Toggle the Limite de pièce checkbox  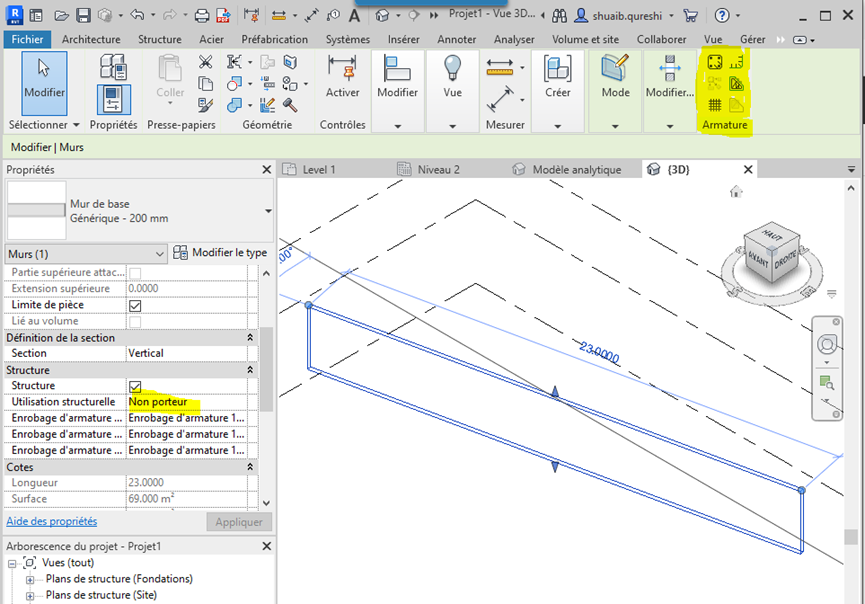135,305
